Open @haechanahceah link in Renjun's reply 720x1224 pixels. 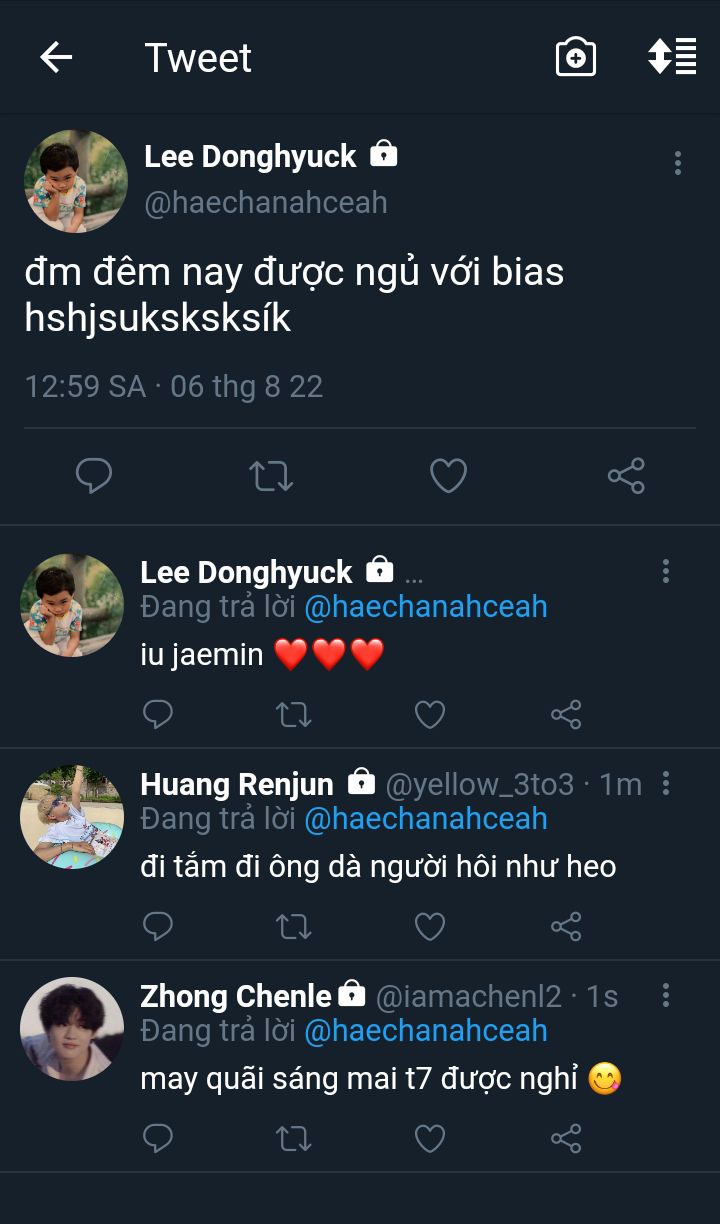(x=425, y=819)
